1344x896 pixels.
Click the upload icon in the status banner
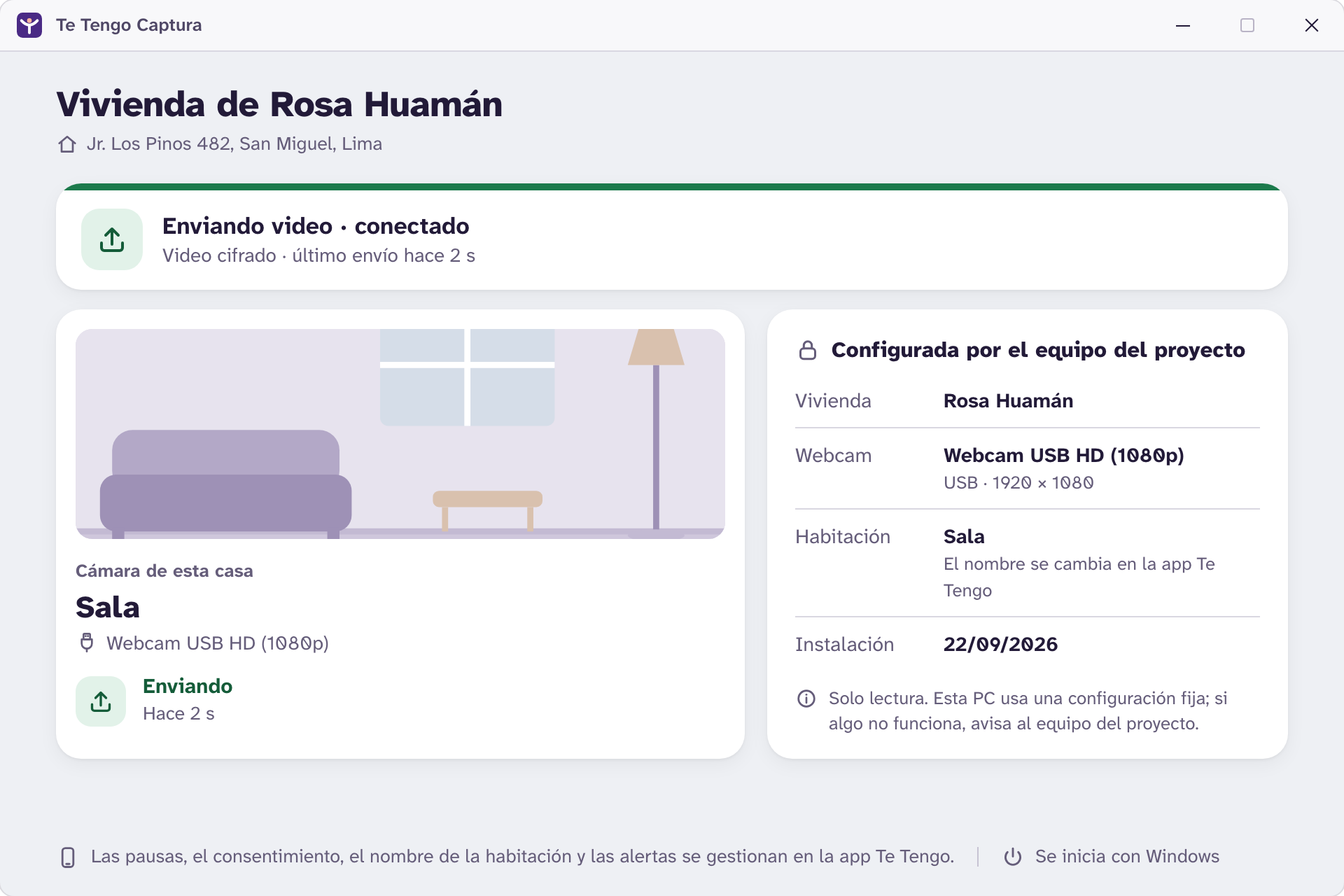[x=112, y=239]
